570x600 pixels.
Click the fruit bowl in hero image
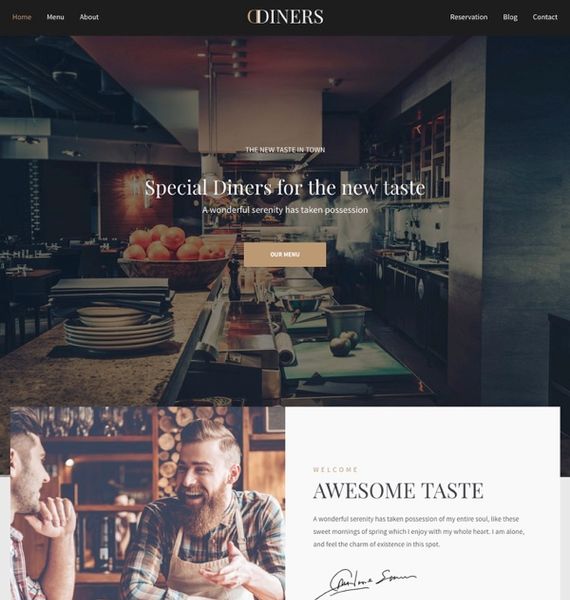(x=177, y=254)
